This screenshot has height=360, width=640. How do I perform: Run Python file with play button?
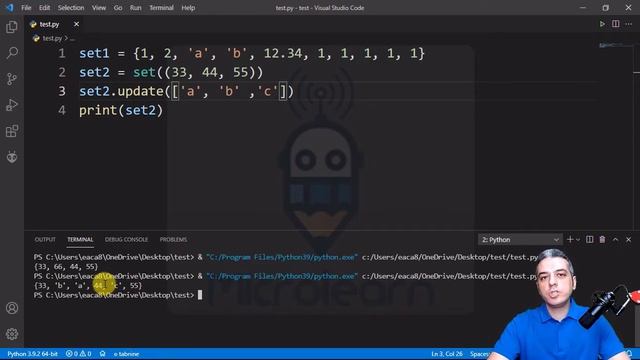pyautogui.click(x=602, y=24)
